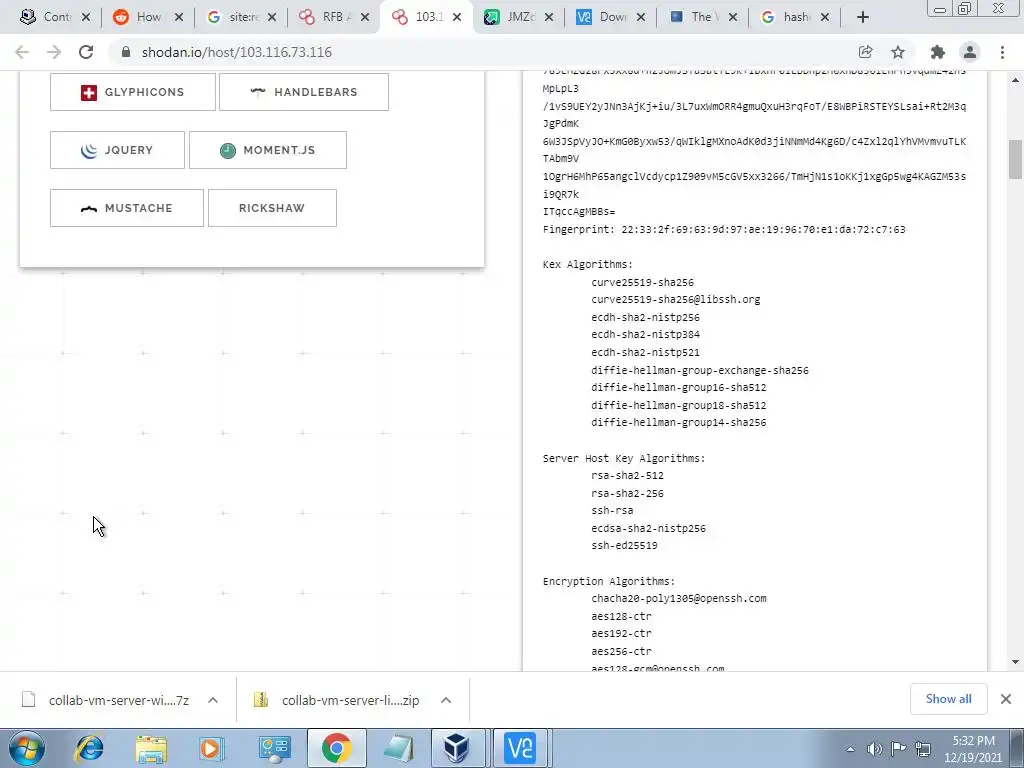Click scrollbar down arrow
Screen dimensions: 1024x768
(1016, 662)
